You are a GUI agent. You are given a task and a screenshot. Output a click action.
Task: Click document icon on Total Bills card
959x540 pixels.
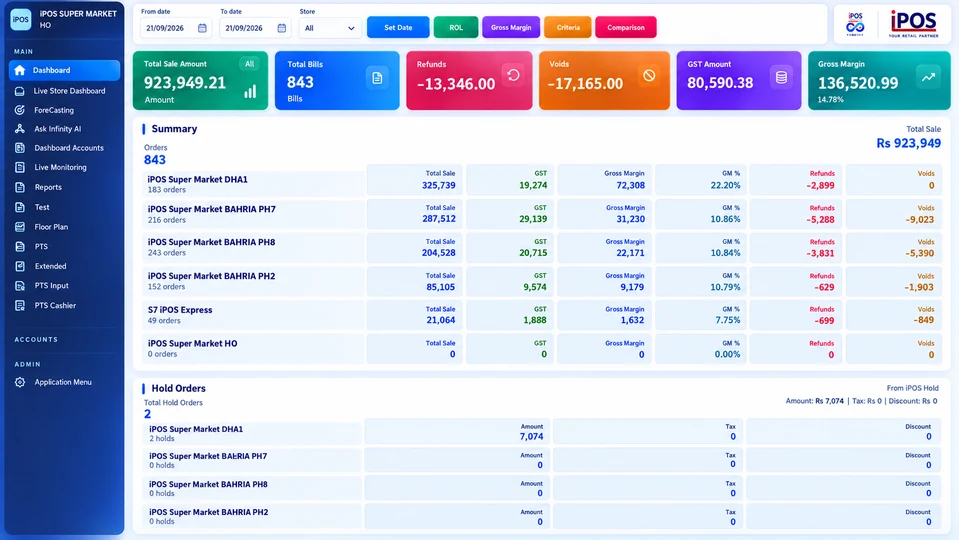click(x=377, y=78)
